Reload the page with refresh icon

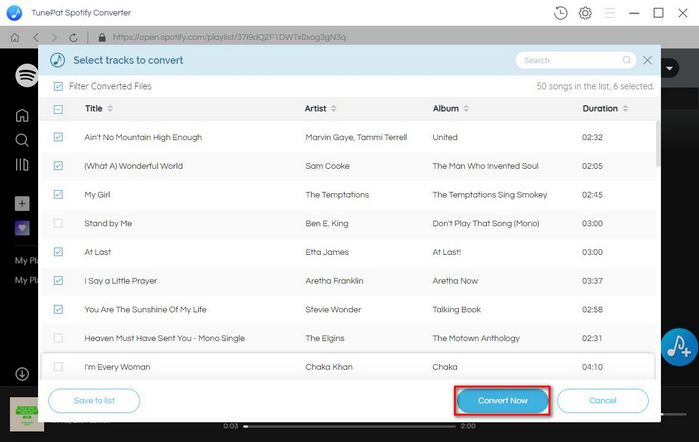click(x=74, y=37)
